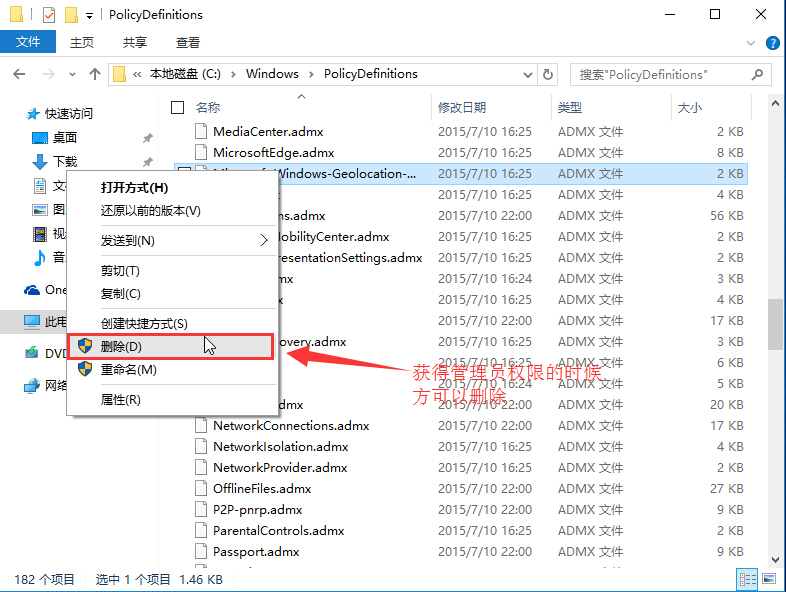
Task: Expand the recent locations dropdown arrow
Action: pos(71,74)
